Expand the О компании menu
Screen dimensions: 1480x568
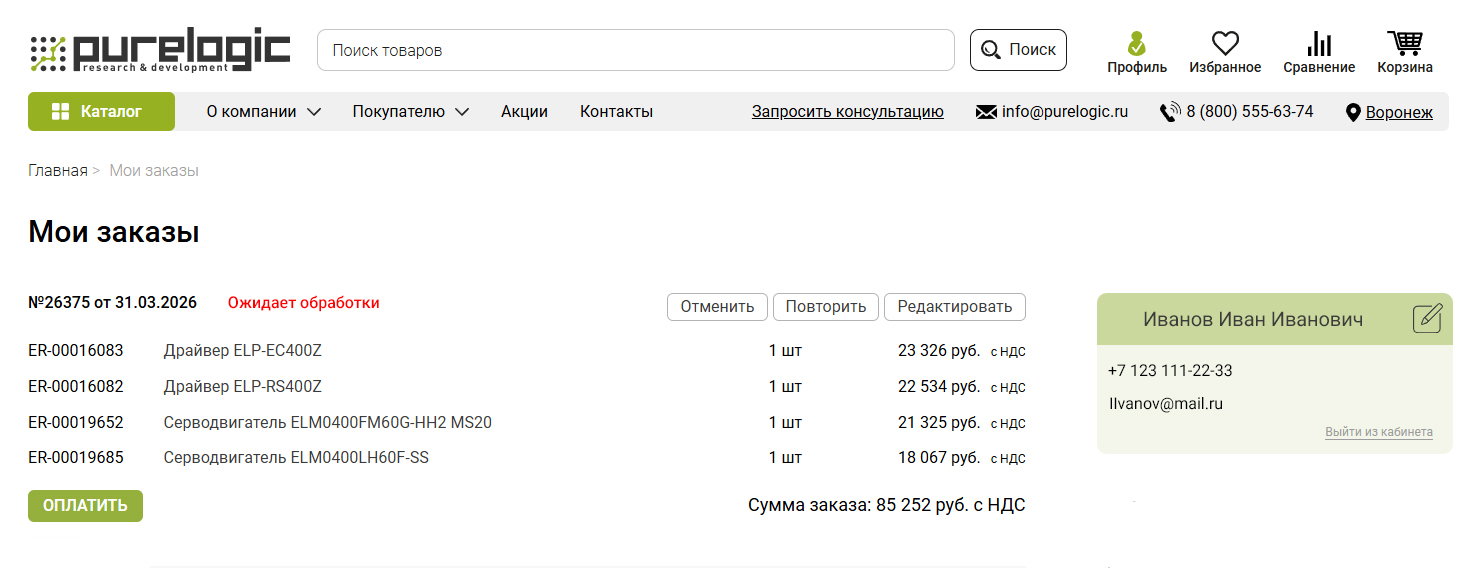click(x=264, y=112)
